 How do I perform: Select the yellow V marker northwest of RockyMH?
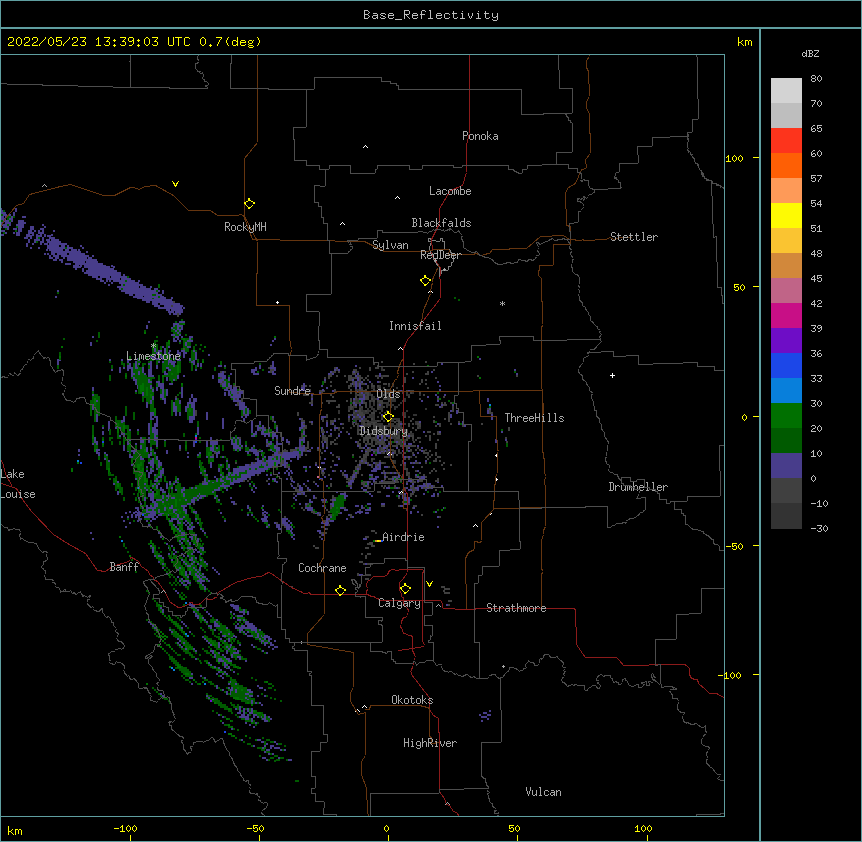(x=175, y=184)
